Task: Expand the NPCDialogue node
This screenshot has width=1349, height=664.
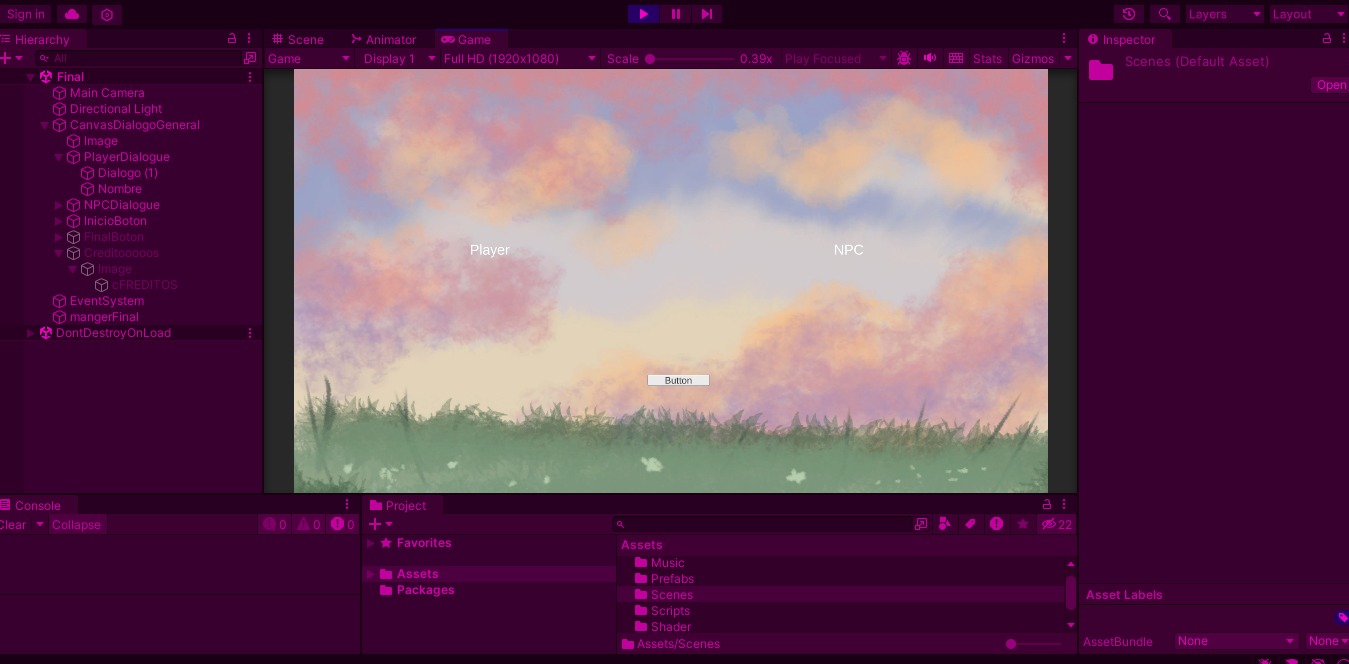Action: pos(58,205)
